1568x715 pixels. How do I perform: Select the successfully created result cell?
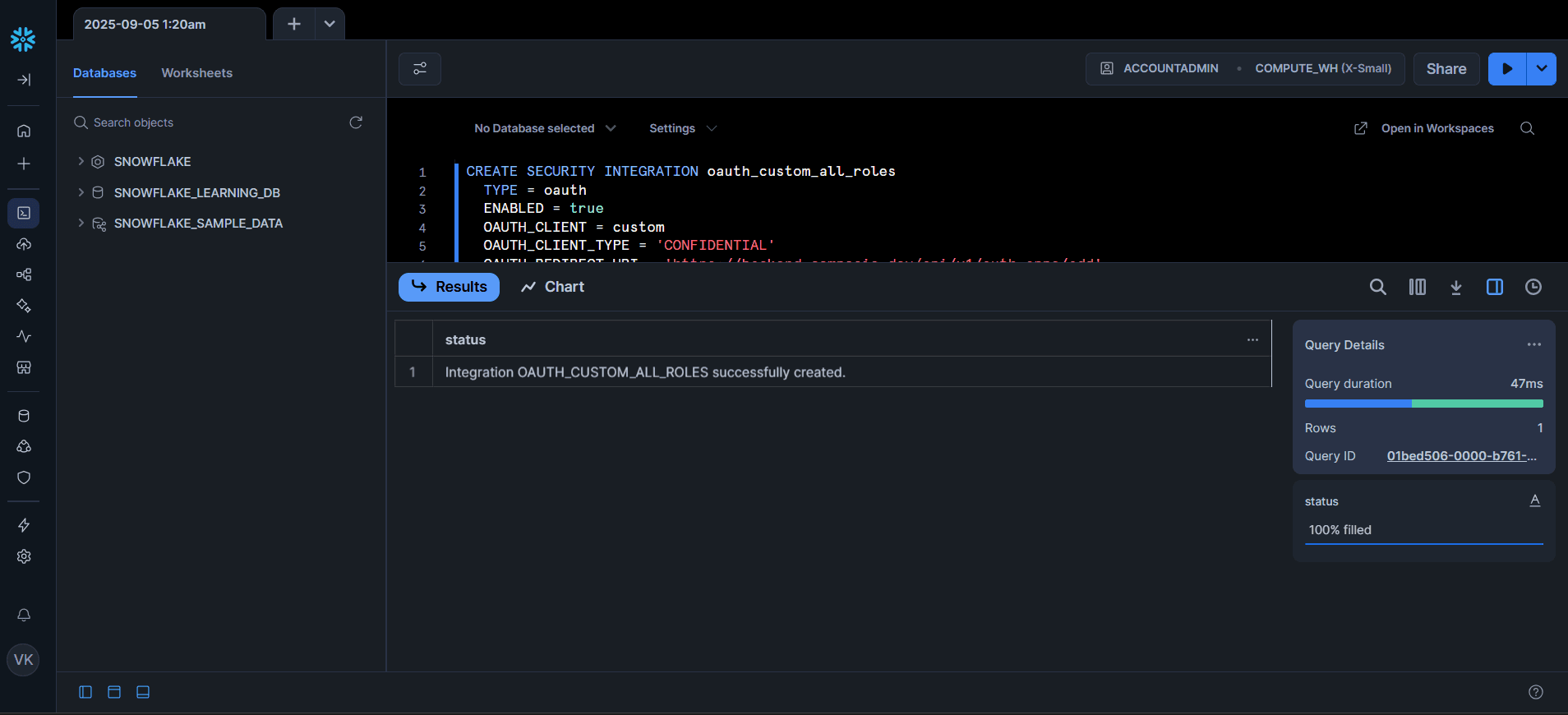tap(851, 372)
